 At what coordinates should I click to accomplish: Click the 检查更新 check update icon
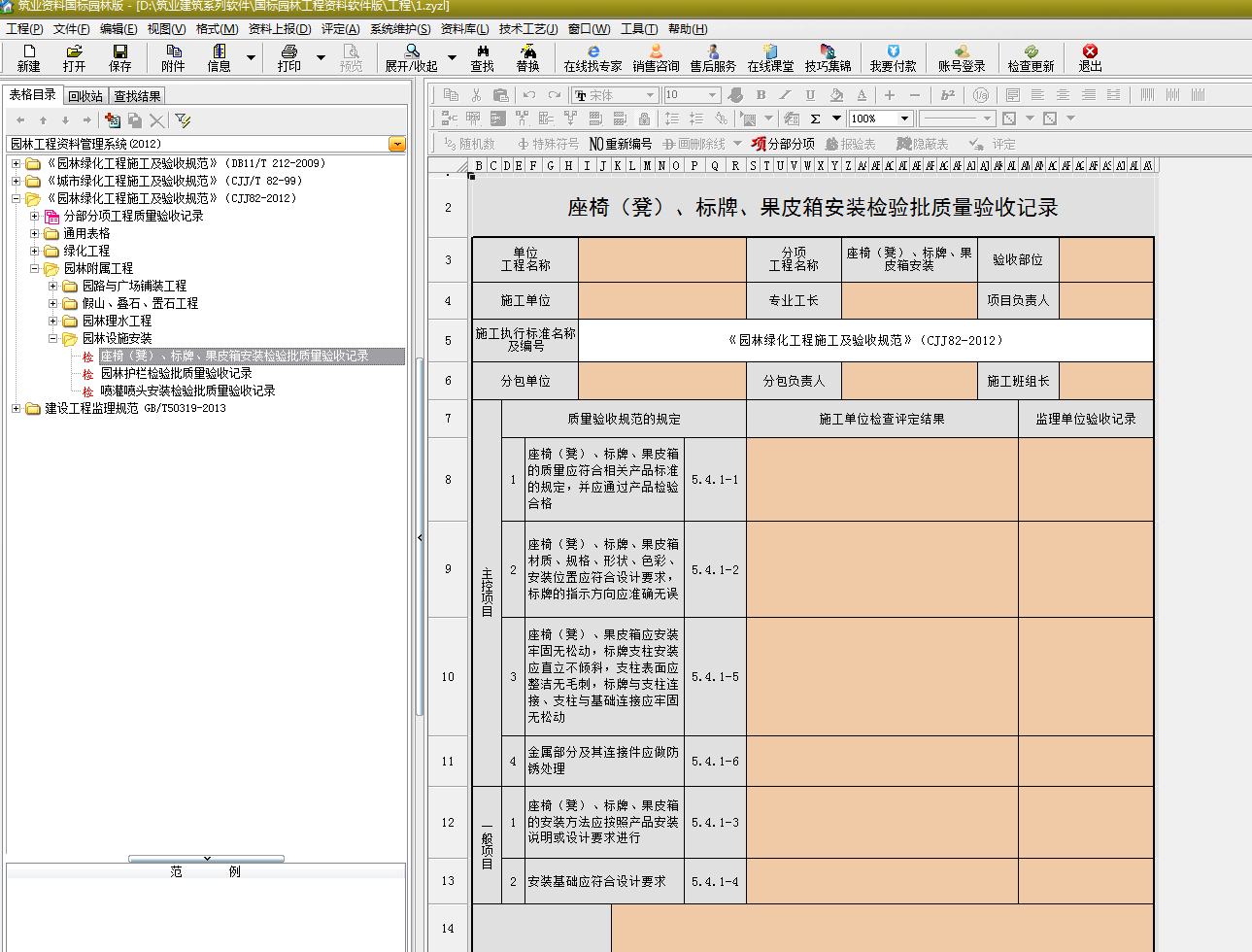(1031, 57)
